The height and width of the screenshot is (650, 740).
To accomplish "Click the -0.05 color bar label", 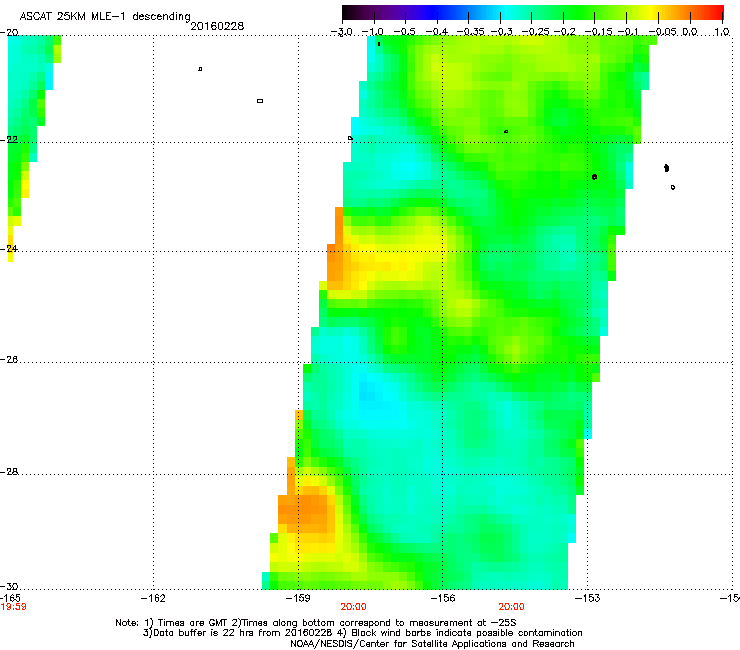I will tap(663, 32).
